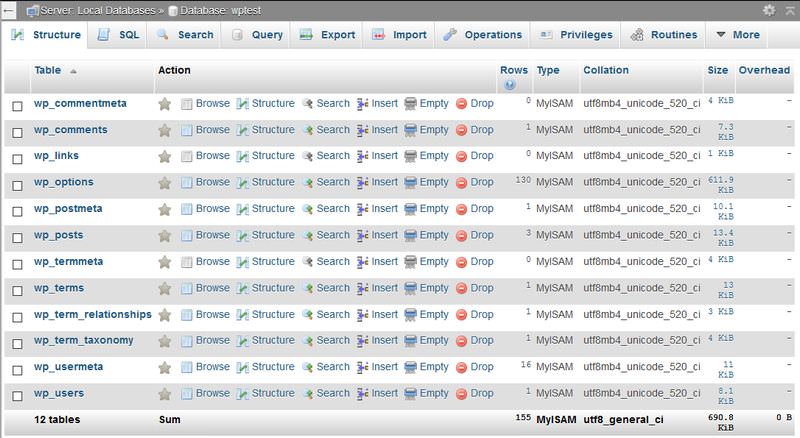Select wp_postmeta checkbox
800x438 pixels.
click(17, 211)
